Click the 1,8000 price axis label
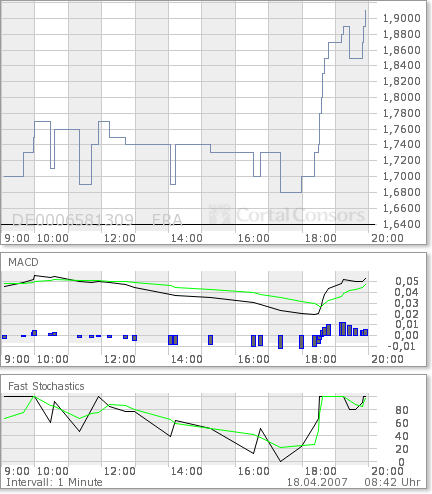Screen dimensions: 432x494 click(401, 97)
